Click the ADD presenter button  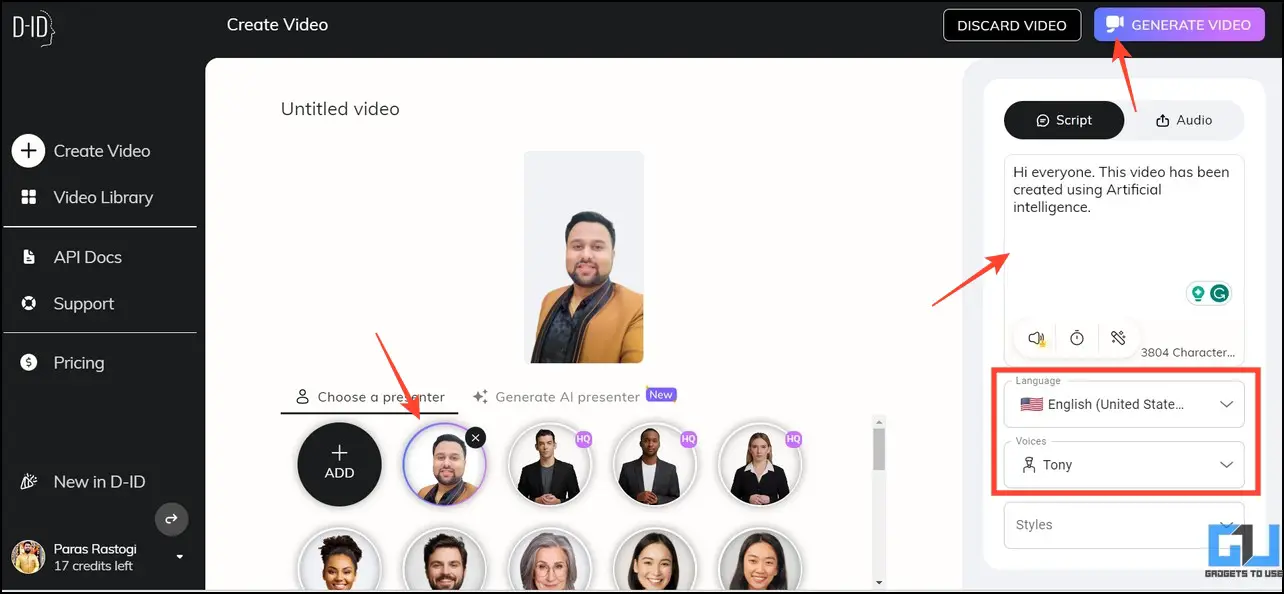[x=339, y=464]
